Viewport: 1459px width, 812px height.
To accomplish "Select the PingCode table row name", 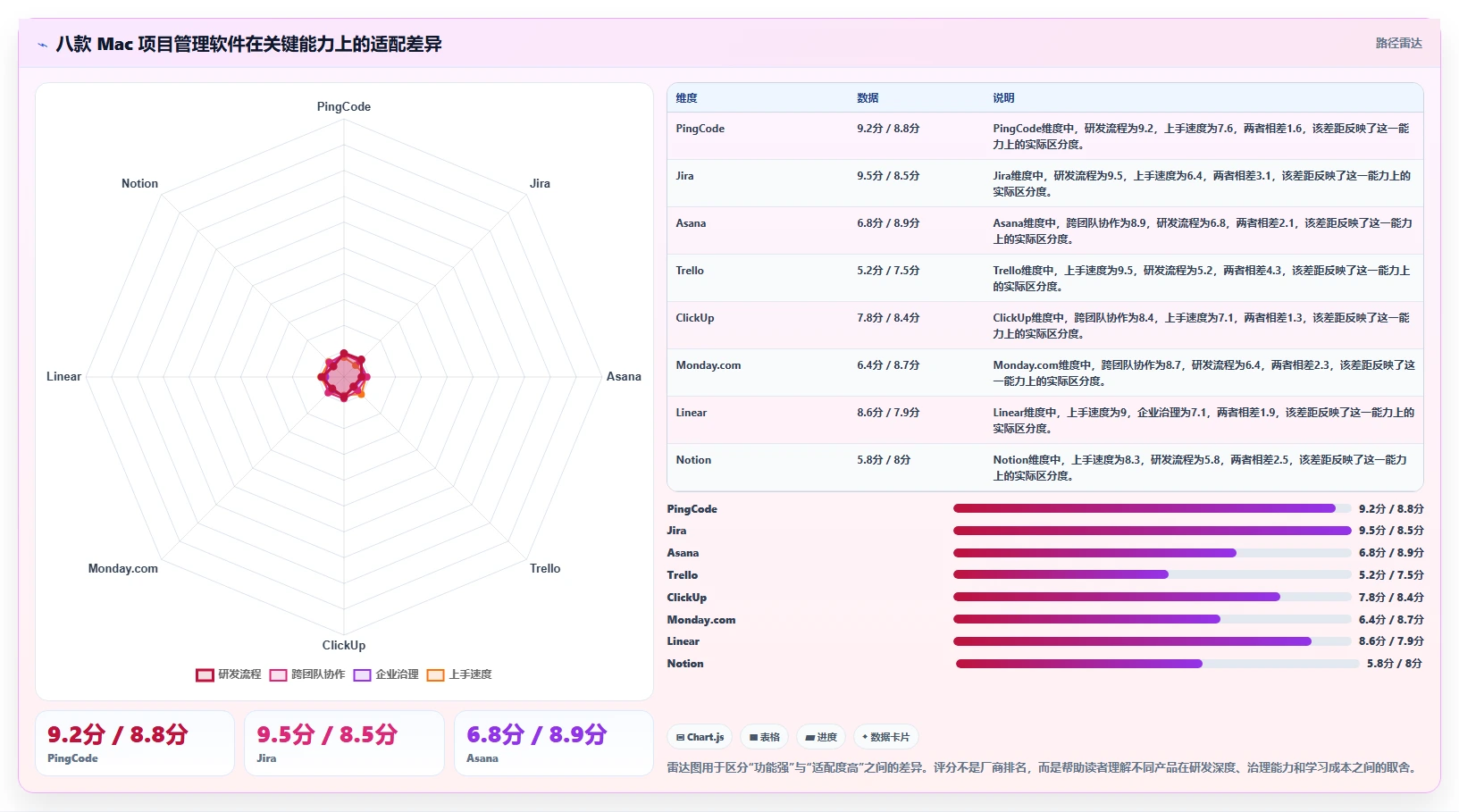I will (x=700, y=129).
